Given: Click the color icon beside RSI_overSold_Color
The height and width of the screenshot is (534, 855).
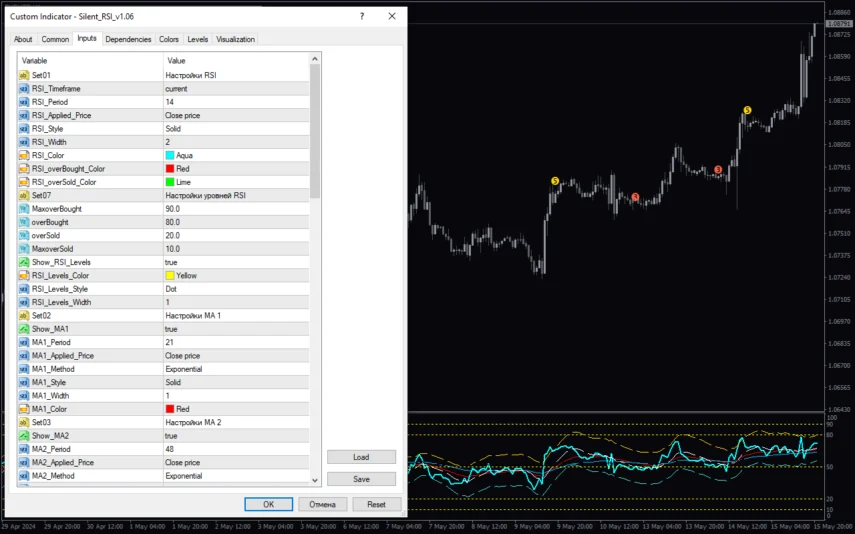Looking at the screenshot, I should (24, 182).
